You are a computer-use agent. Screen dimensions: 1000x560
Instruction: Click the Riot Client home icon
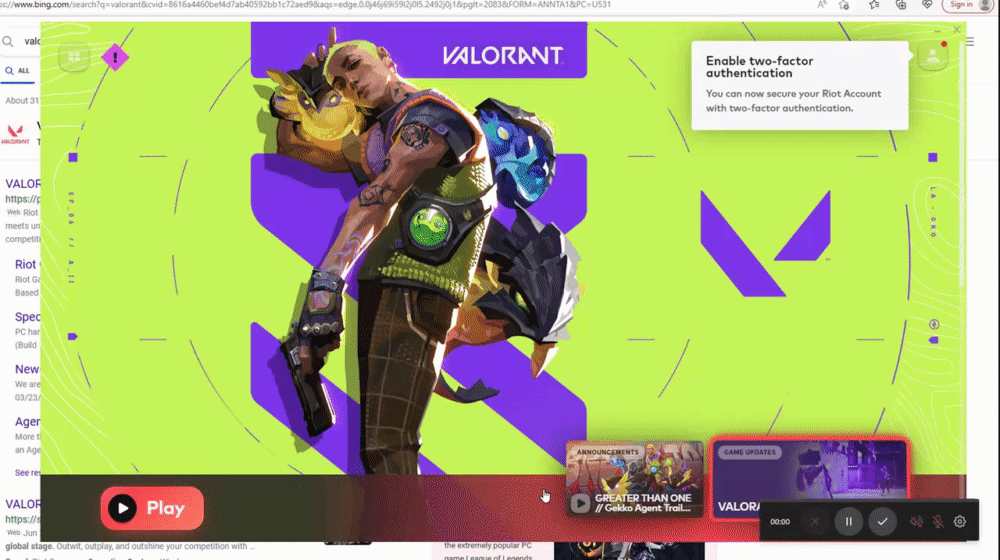click(75, 58)
